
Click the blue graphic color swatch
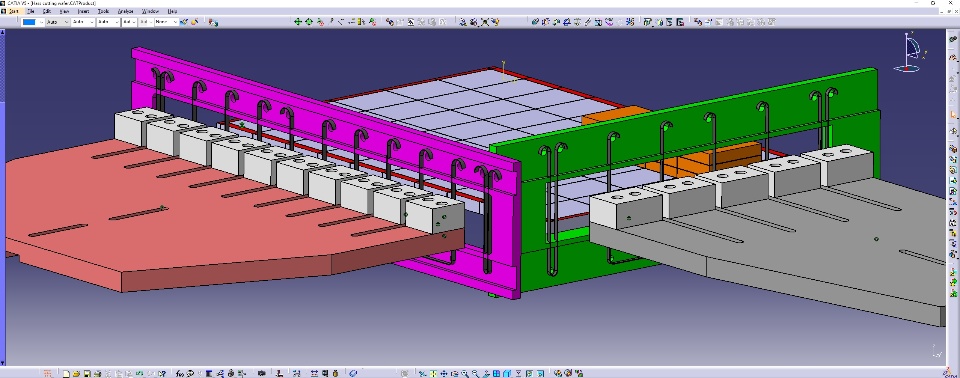pos(29,22)
